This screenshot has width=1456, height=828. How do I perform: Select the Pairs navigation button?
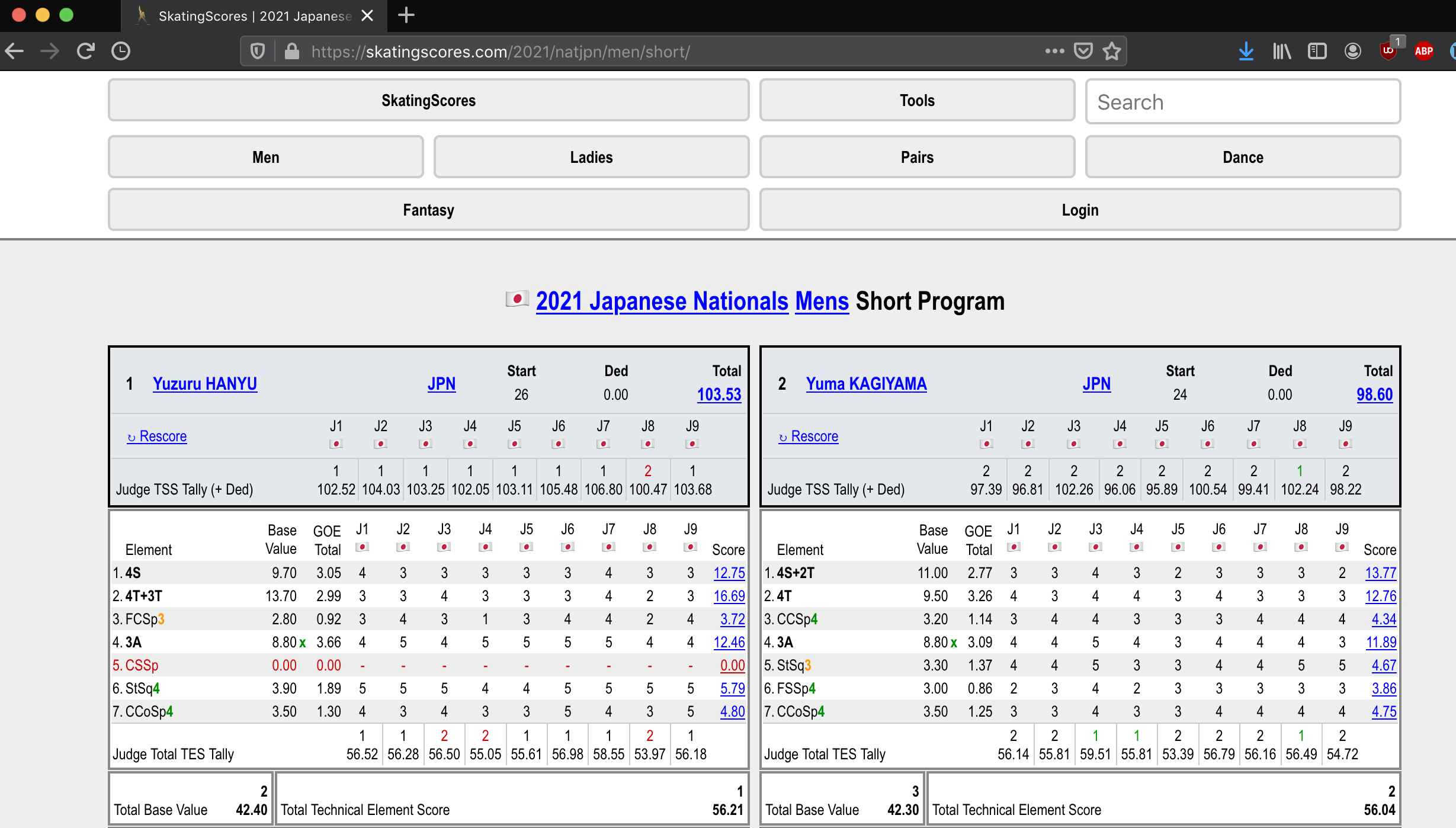click(x=916, y=158)
